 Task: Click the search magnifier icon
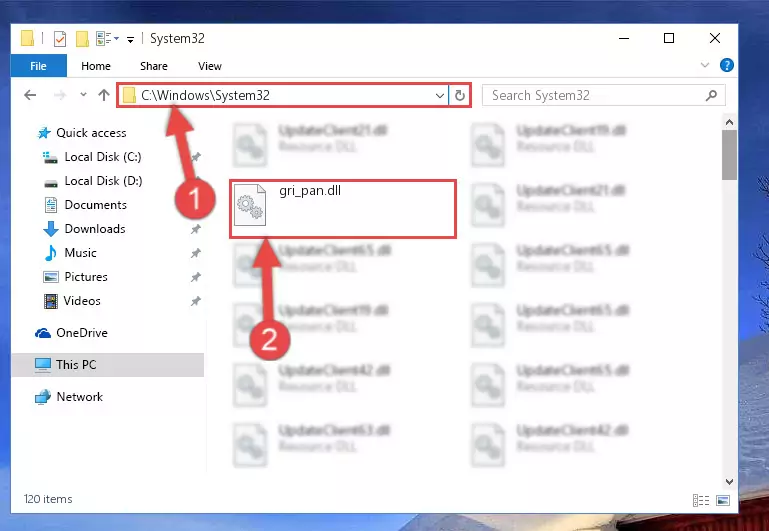pyautogui.click(x=711, y=95)
